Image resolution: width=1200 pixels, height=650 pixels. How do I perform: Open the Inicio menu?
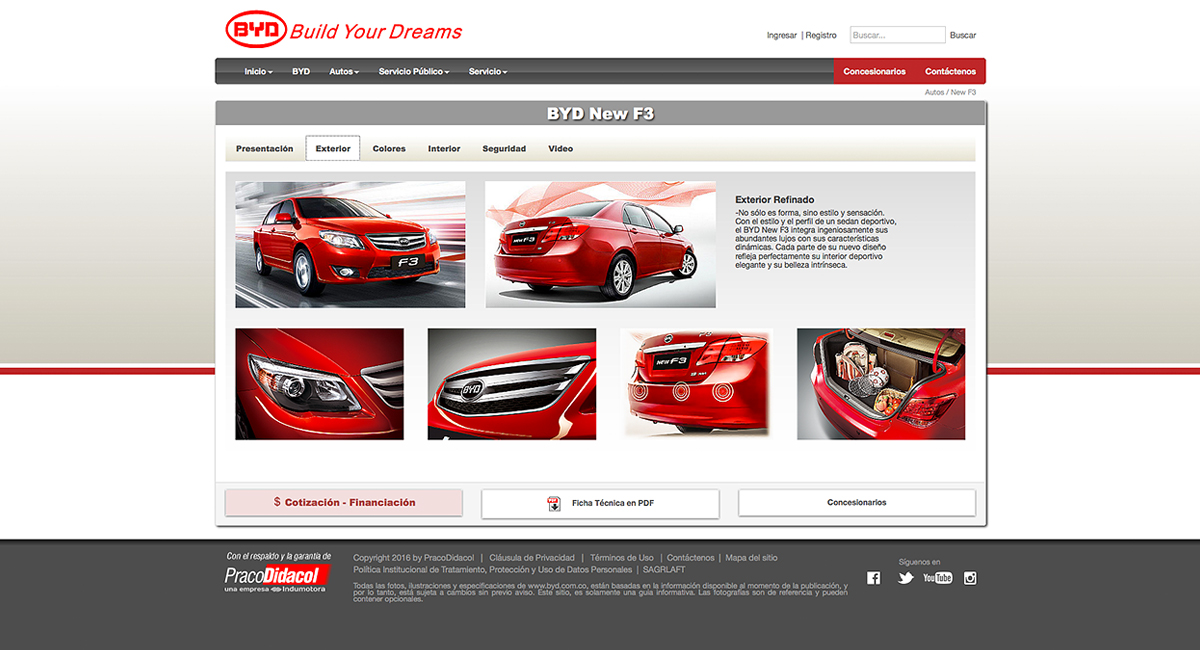point(257,71)
